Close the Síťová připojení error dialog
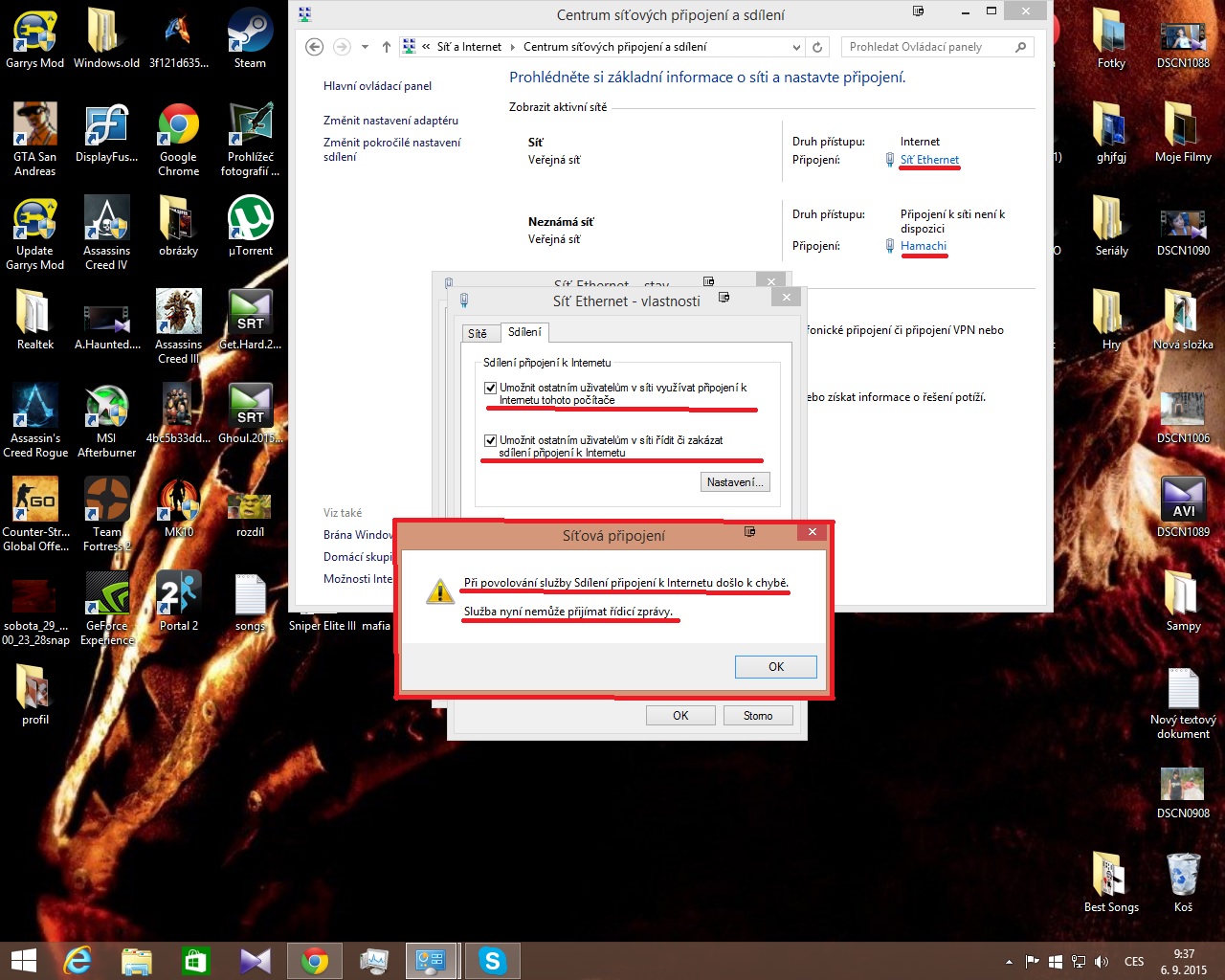The height and width of the screenshot is (980, 1225). 812,532
